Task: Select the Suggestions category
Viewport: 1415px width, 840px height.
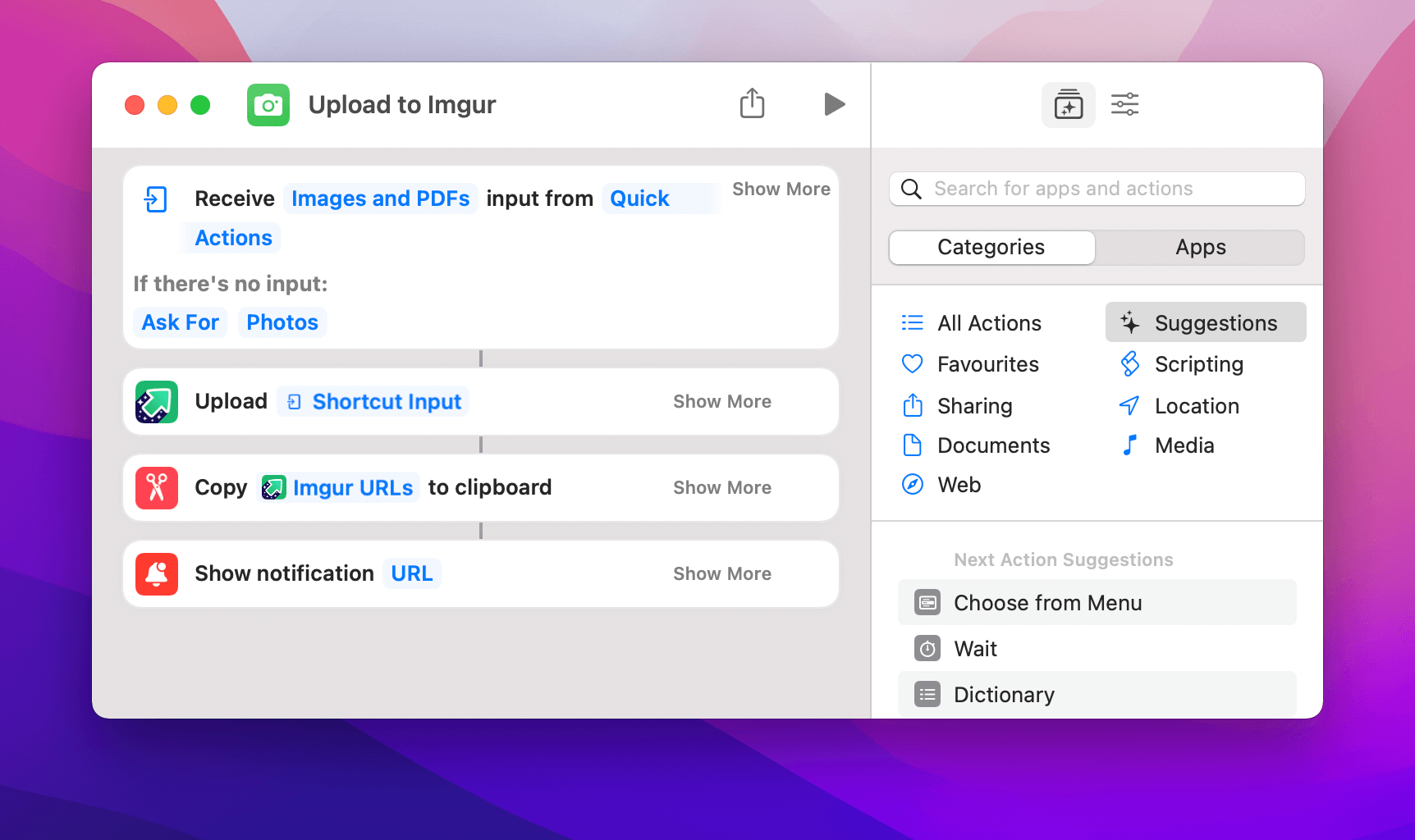Action: tap(1216, 322)
